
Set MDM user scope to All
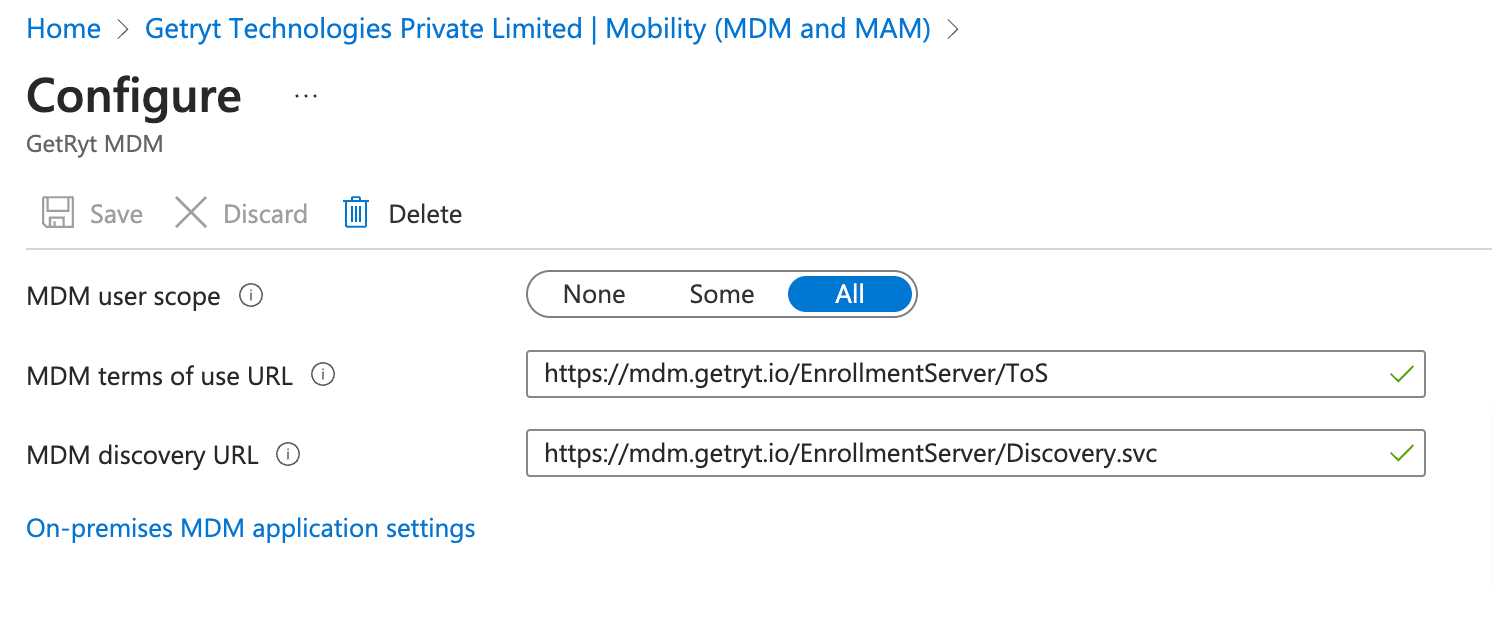pyautogui.click(x=850, y=294)
